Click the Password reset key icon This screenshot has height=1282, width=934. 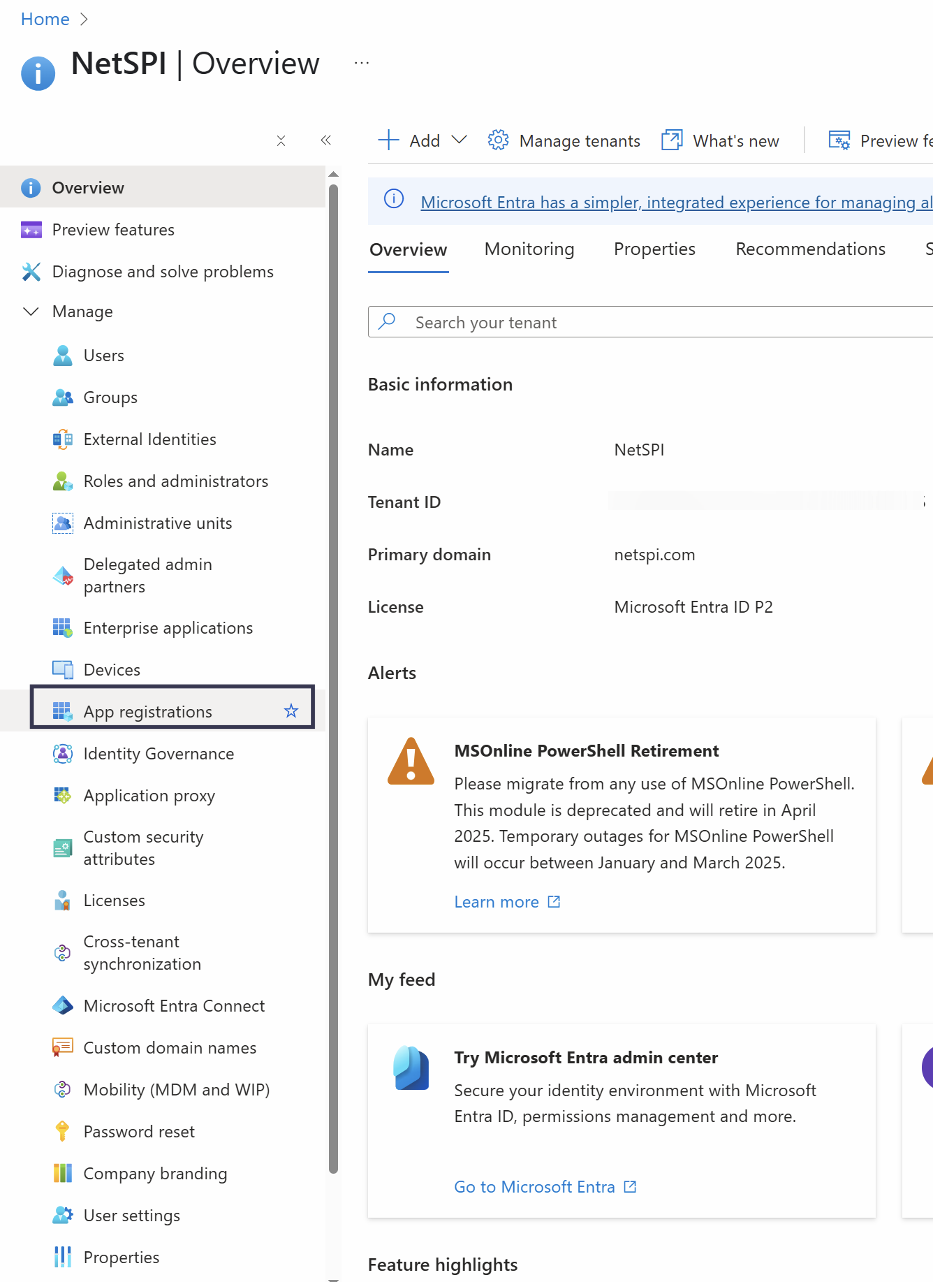tap(63, 1132)
